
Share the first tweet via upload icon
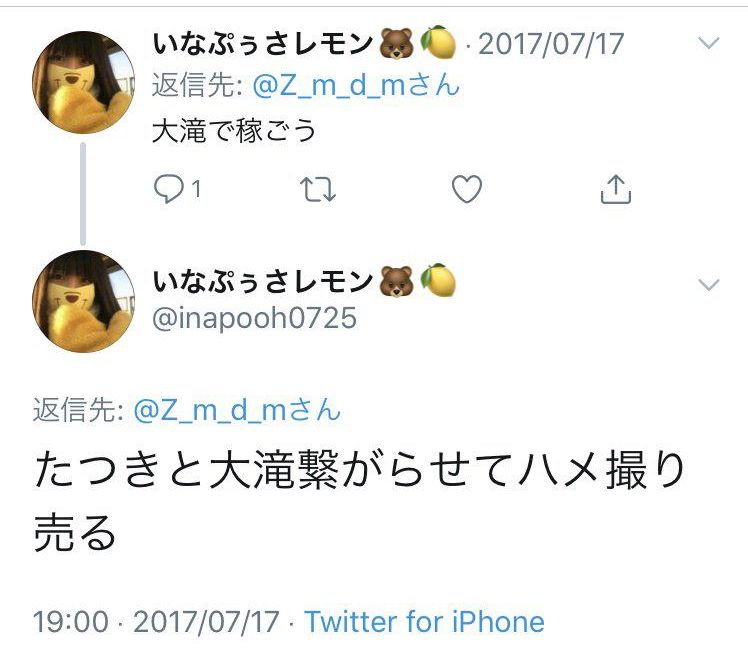(x=615, y=189)
